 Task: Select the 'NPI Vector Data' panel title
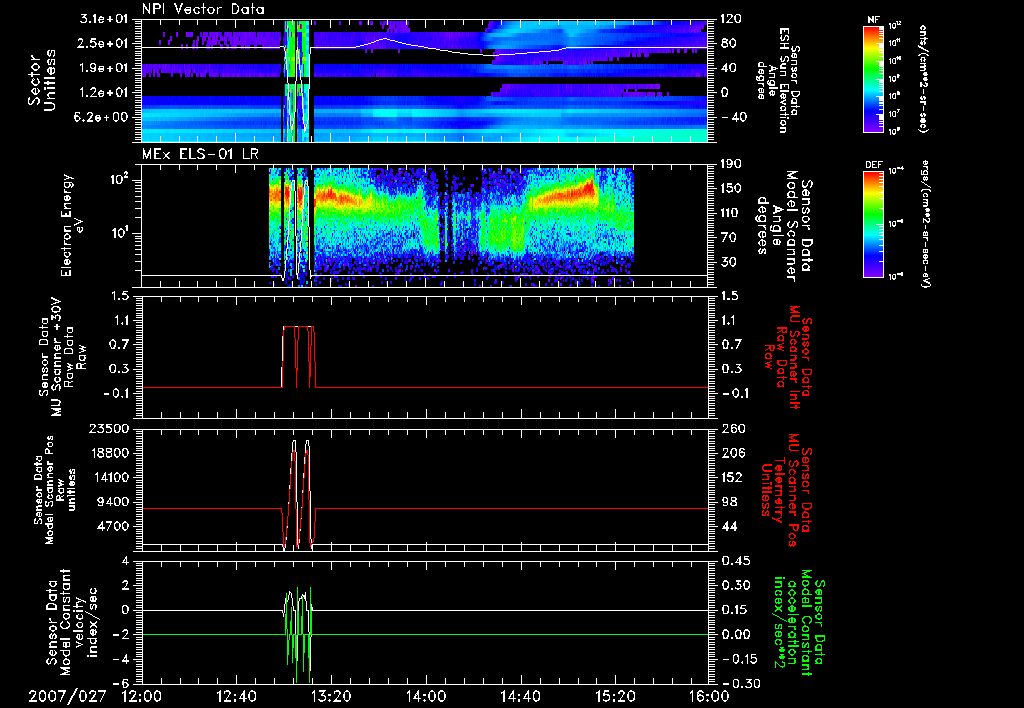pos(203,9)
